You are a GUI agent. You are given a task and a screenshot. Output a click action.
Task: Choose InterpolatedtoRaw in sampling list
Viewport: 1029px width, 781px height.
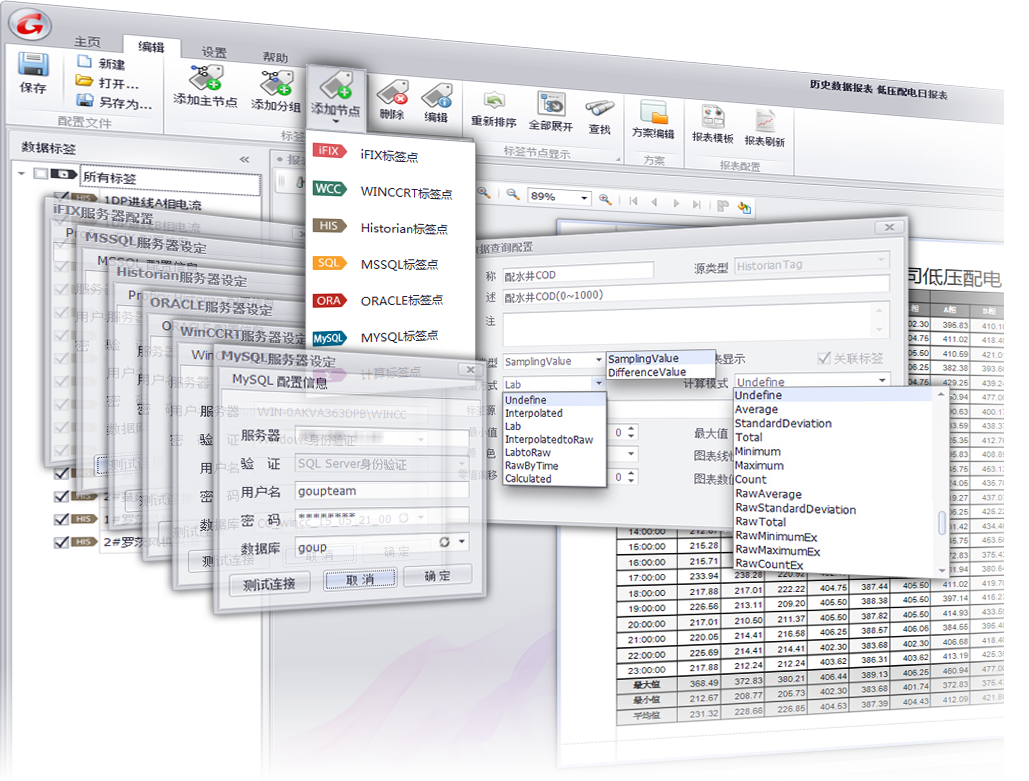[x=554, y=439]
